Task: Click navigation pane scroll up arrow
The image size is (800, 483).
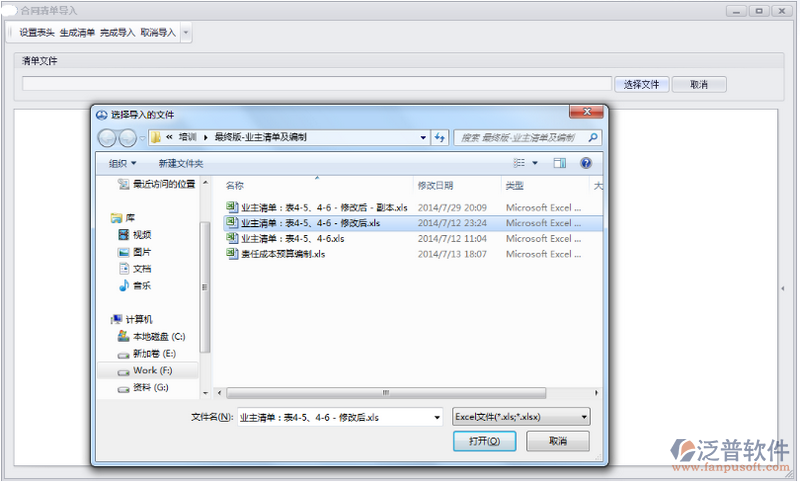Action: point(205,183)
